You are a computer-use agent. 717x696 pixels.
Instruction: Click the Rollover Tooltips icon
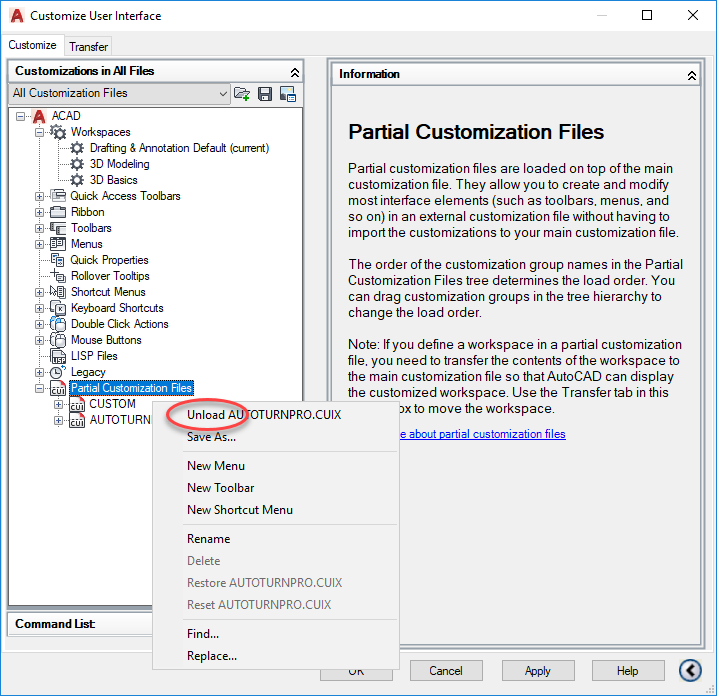tap(58, 276)
